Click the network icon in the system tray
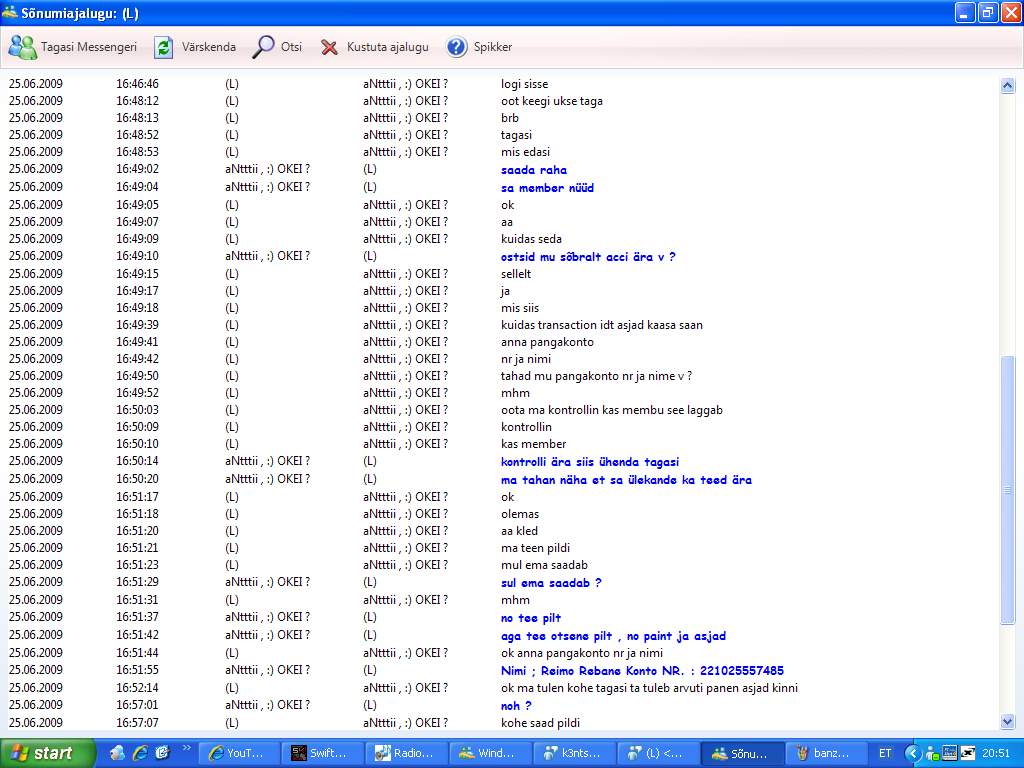 966,753
